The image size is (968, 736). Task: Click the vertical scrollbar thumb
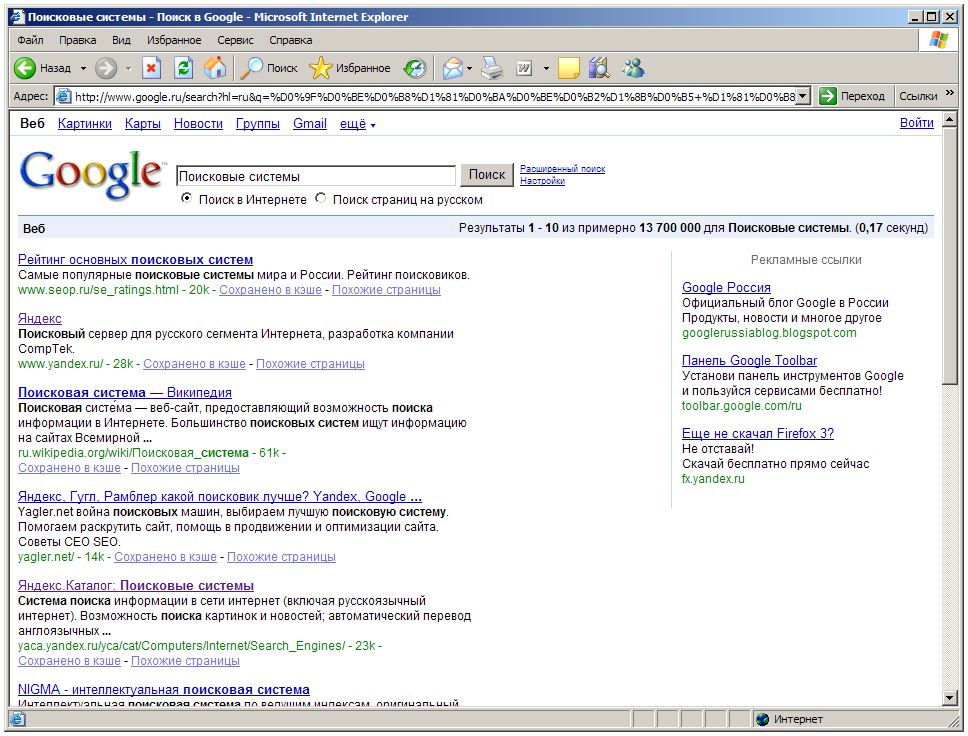click(950, 256)
